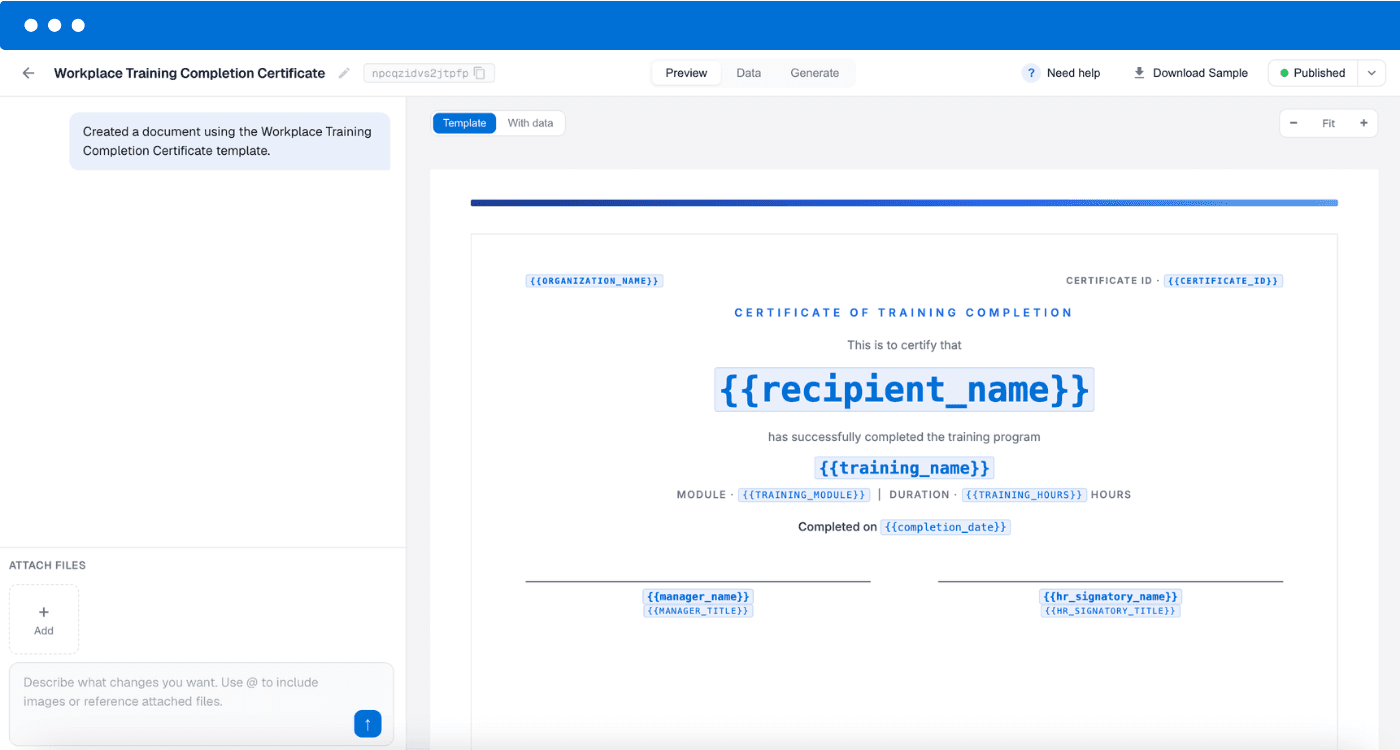Select Fit zoom option

[x=1328, y=123]
